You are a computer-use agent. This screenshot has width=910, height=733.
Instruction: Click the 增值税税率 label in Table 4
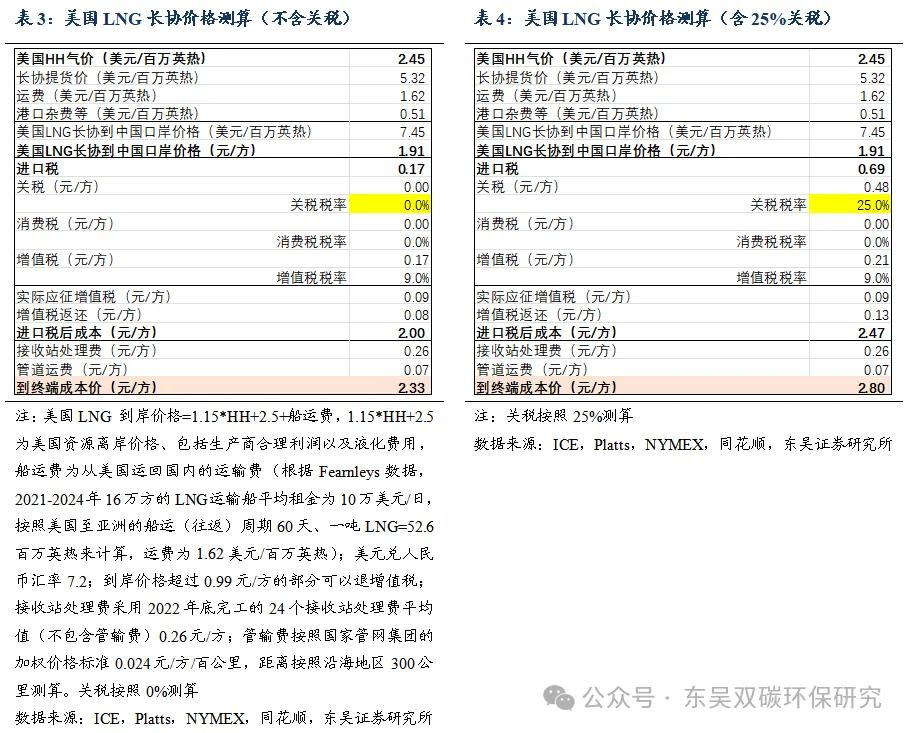[x=771, y=277]
